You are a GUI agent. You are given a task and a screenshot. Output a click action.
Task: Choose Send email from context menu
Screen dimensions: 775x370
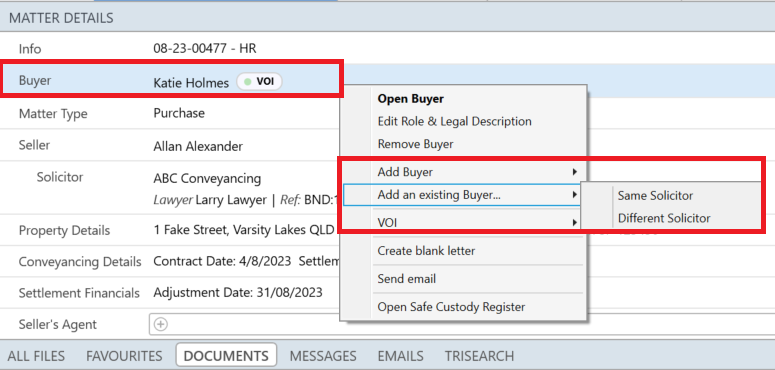tap(407, 279)
